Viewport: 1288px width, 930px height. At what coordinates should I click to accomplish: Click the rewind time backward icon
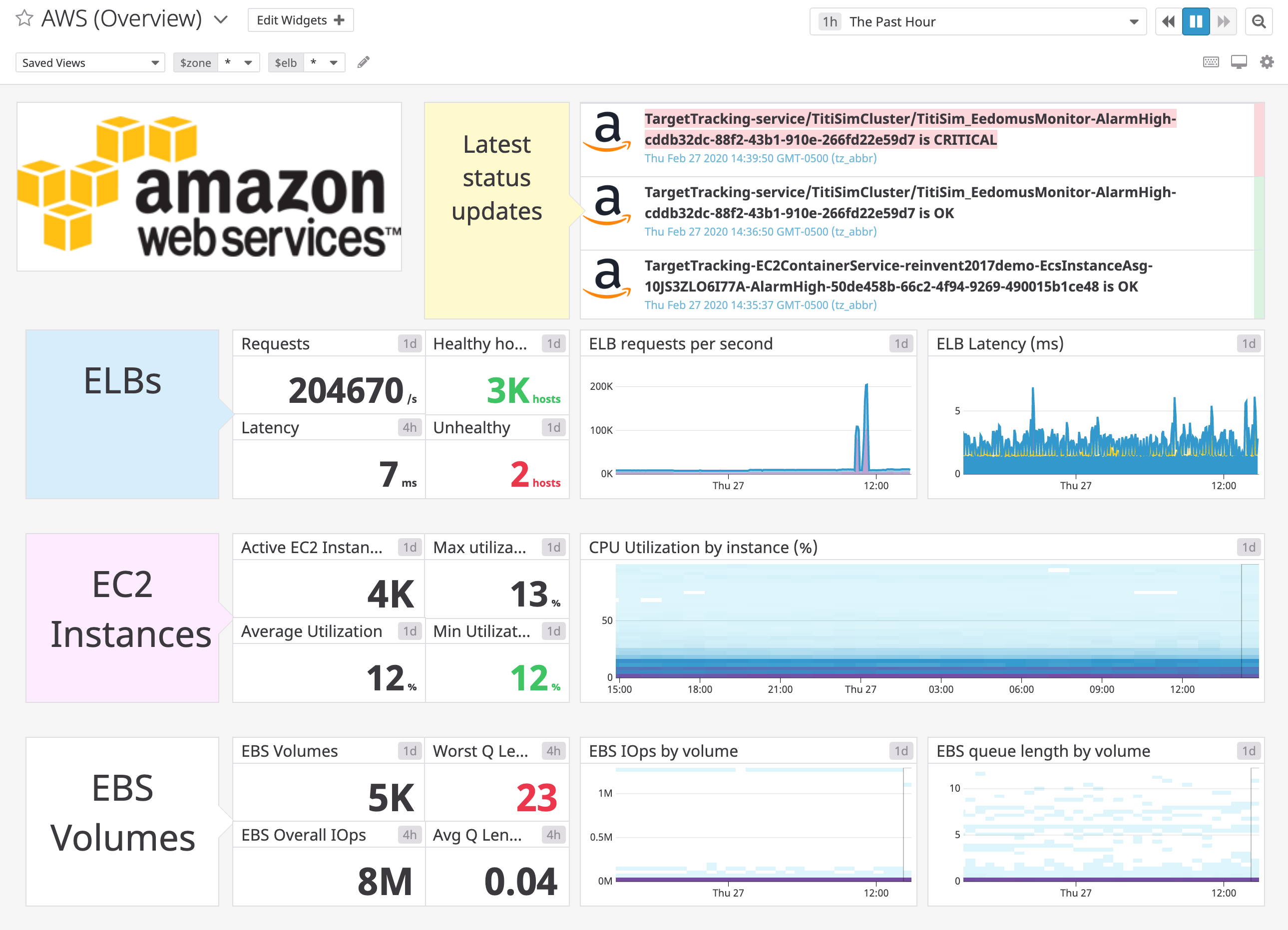(x=1168, y=21)
